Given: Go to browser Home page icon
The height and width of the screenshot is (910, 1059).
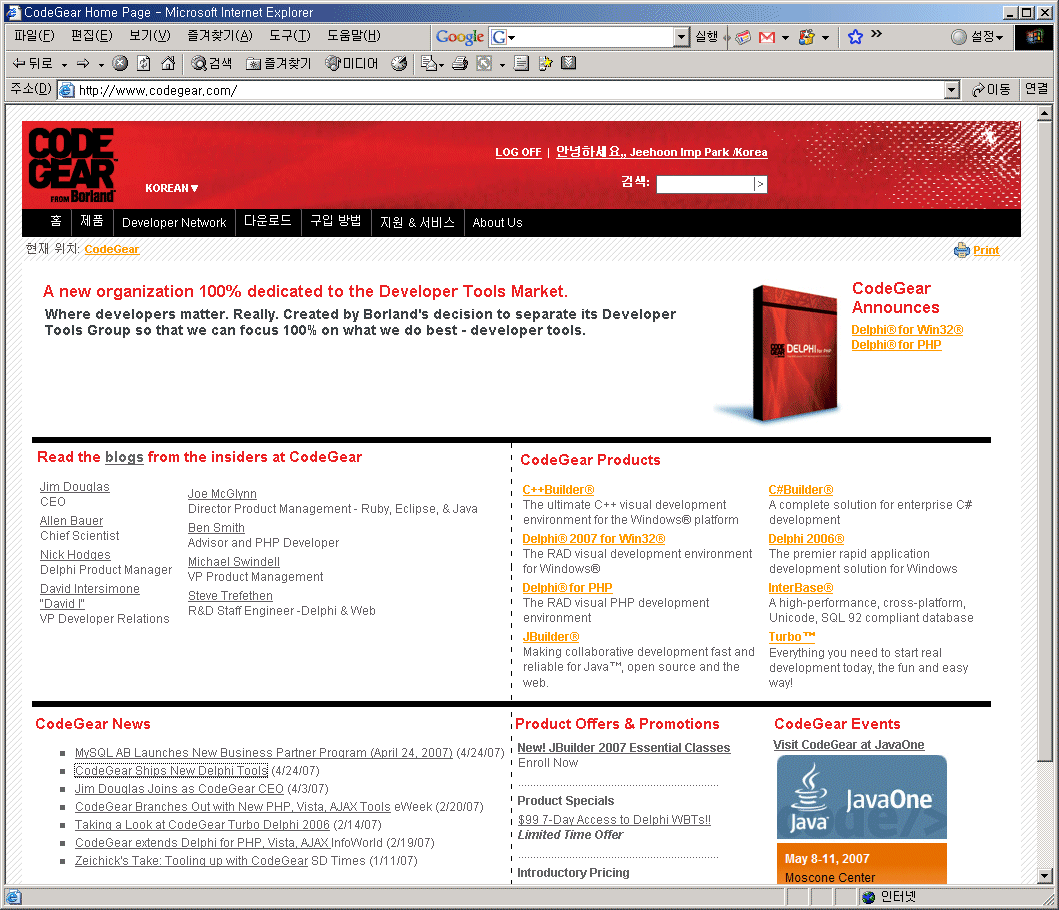Looking at the screenshot, I should tap(168, 64).
